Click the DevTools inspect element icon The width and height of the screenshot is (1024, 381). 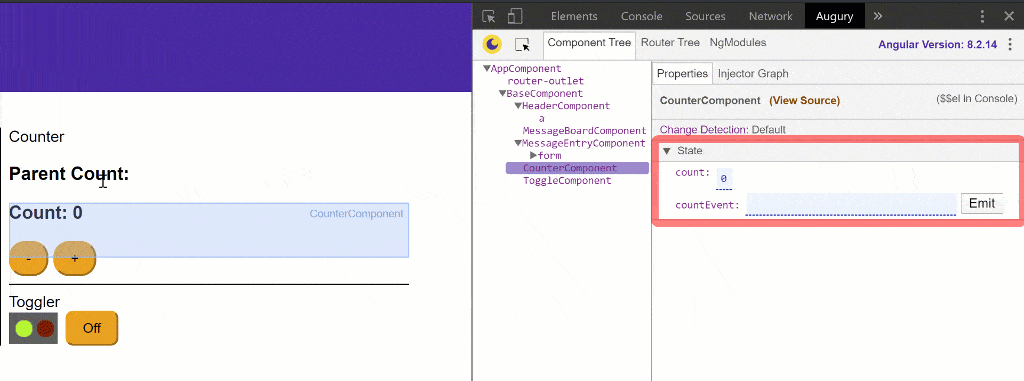tap(488, 16)
